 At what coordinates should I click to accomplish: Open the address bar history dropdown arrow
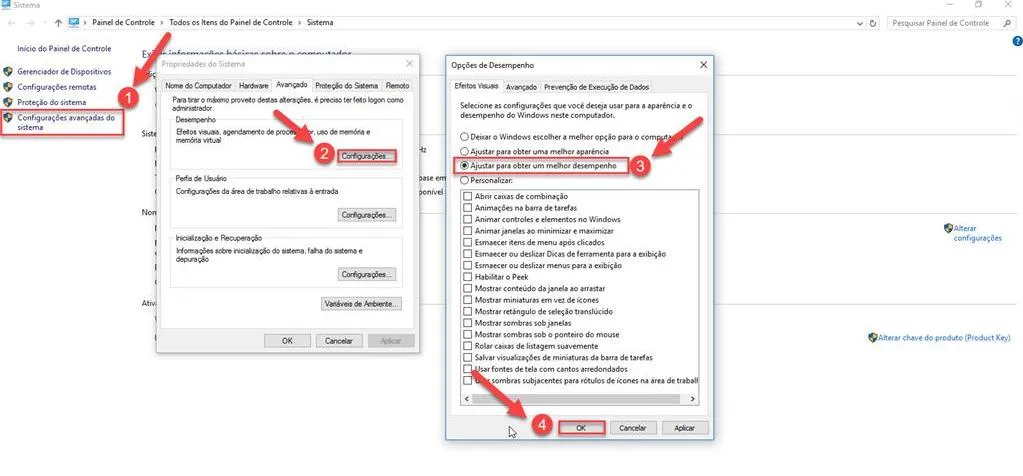pos(860,23)
